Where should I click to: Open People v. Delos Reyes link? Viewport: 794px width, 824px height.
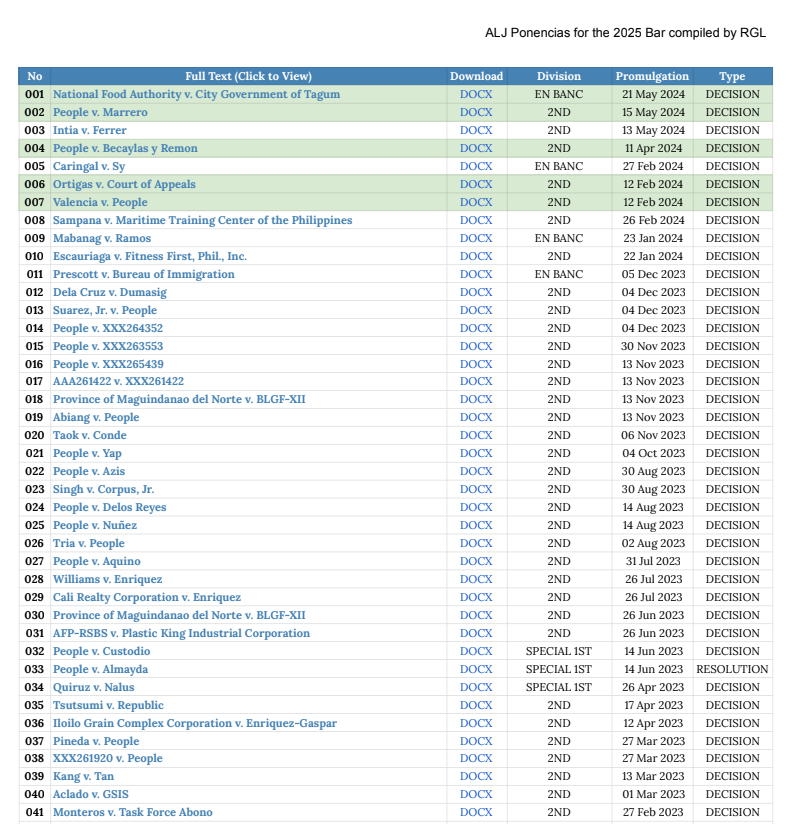tap(109, 508)
